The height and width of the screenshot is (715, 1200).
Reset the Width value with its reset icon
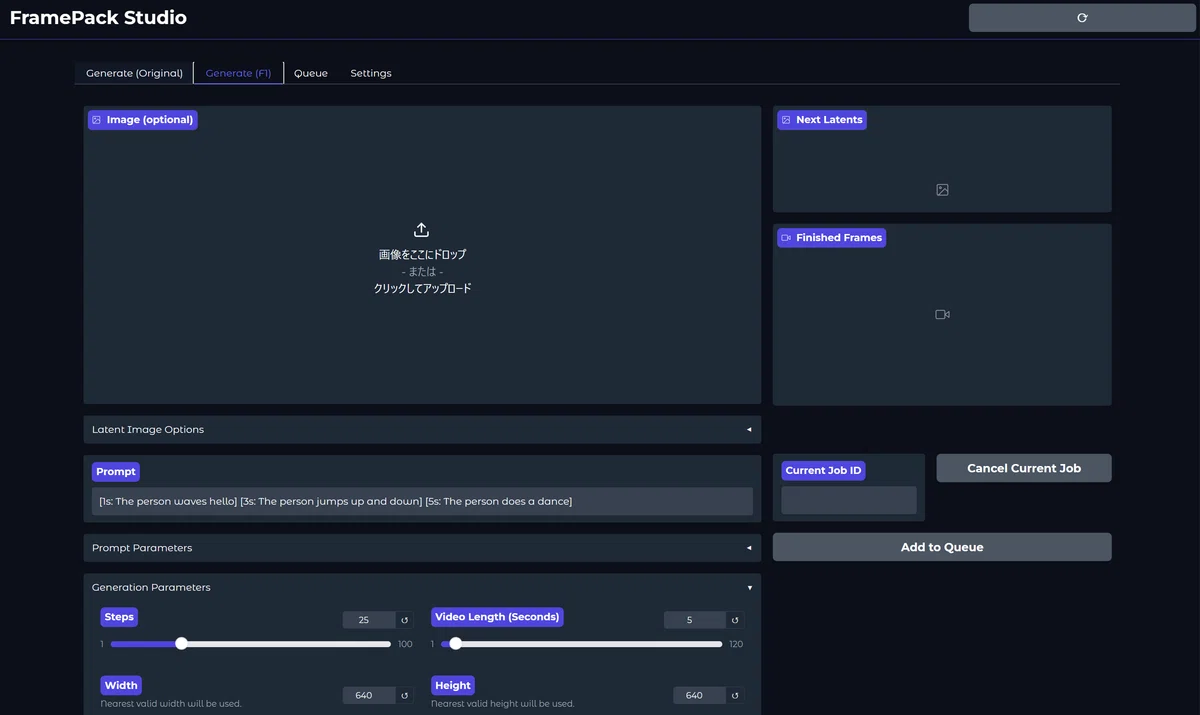pos(405,695)
